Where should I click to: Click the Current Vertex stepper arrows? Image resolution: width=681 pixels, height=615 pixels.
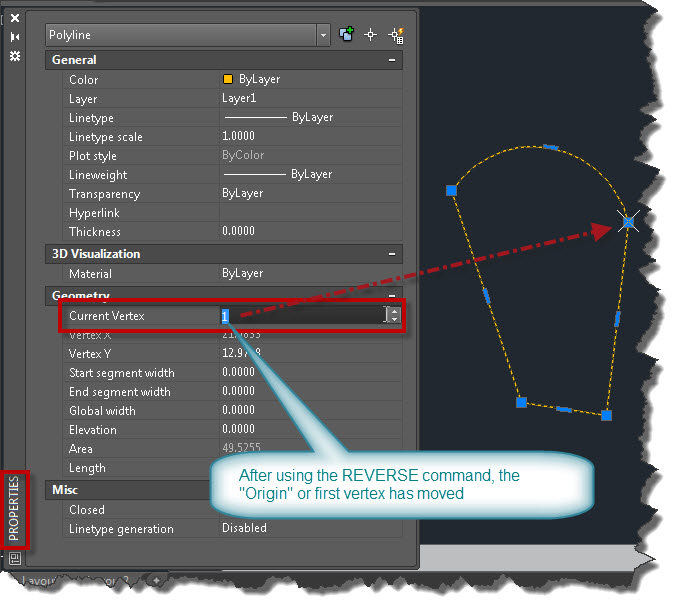coord(393,315)
